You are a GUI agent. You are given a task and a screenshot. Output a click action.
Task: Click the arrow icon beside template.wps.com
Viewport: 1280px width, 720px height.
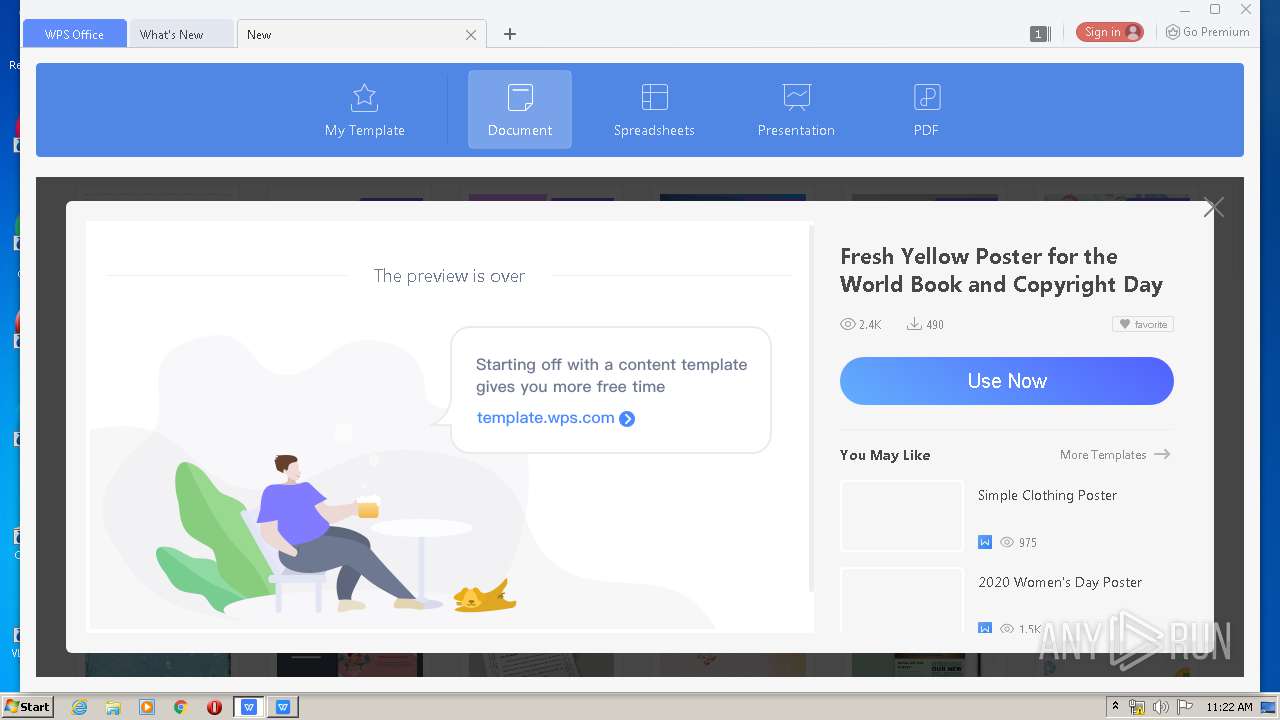[627, 419]
